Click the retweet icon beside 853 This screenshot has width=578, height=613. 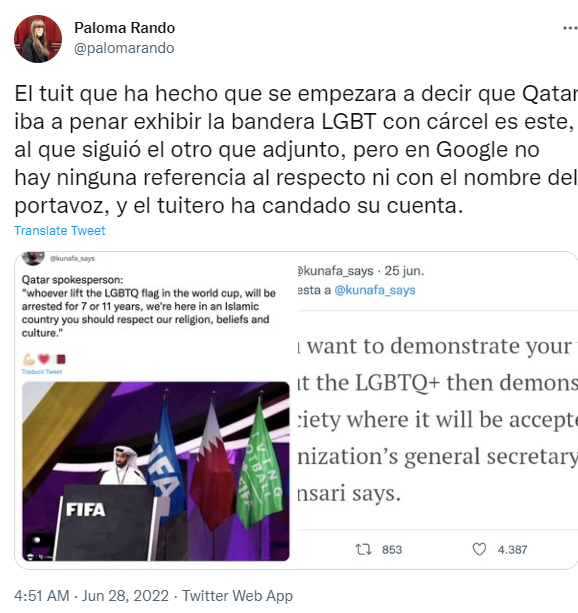(363, 549)
